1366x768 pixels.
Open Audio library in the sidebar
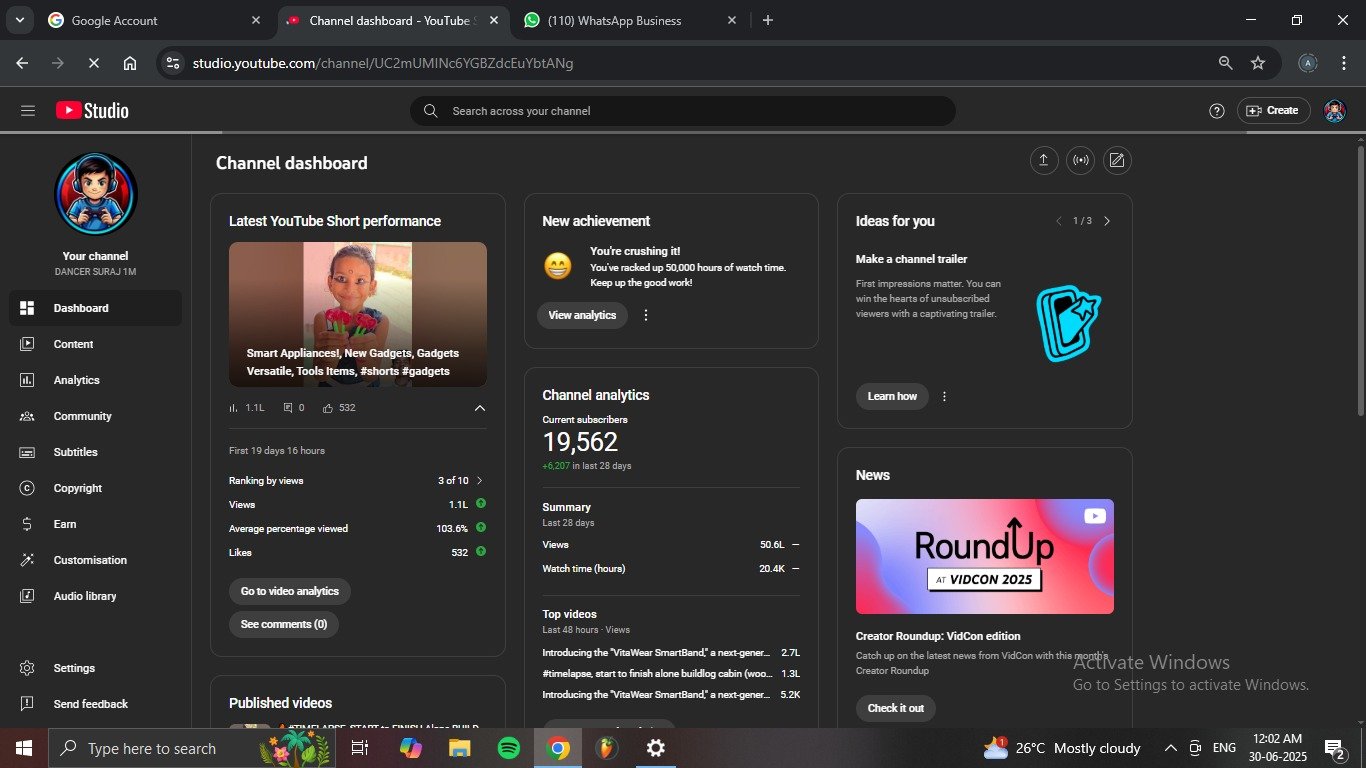[95, 596]
